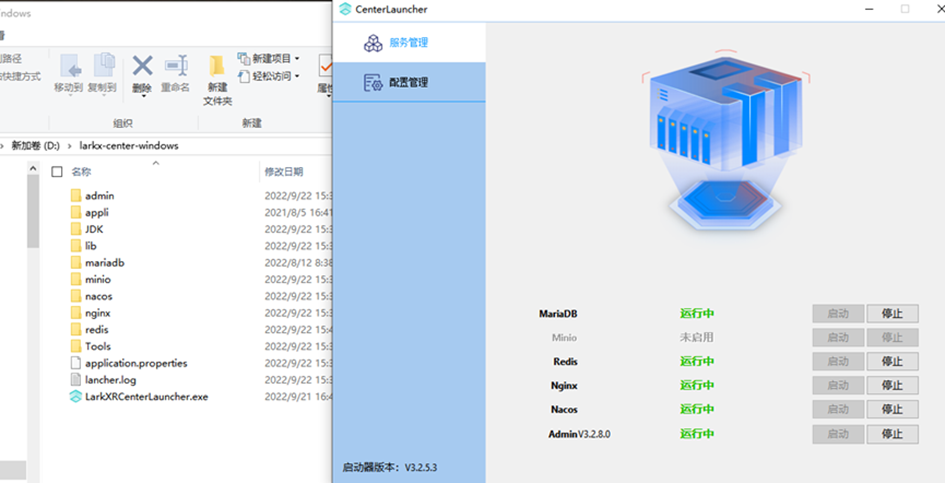This screenshot has height=483, width=945.
Task: Click the 服务管理 cube stack icon
Action: click(373, 43)
